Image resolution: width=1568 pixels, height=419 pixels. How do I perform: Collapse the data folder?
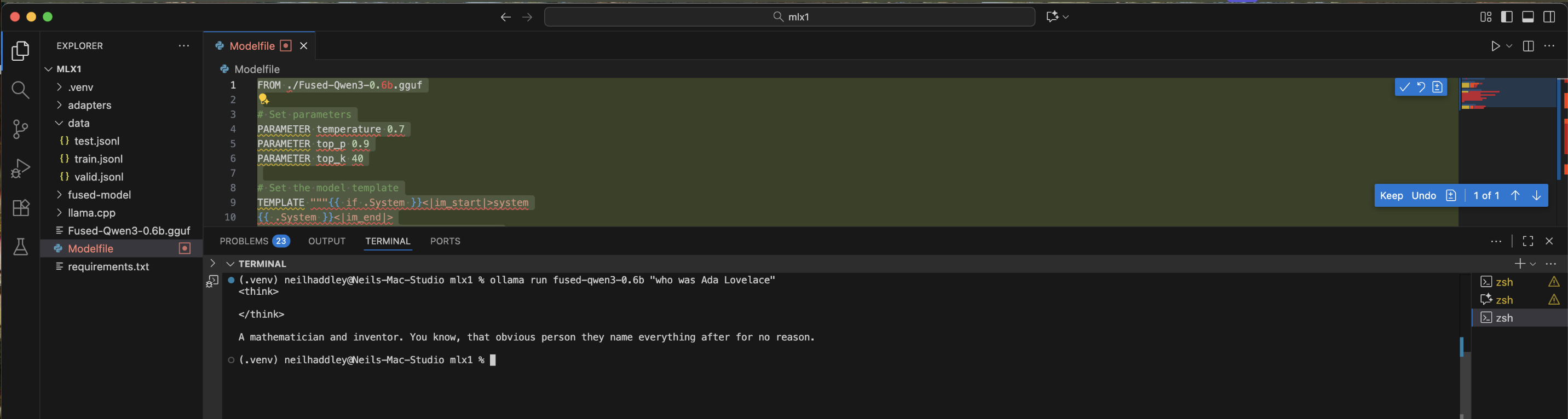pos(78,124)
